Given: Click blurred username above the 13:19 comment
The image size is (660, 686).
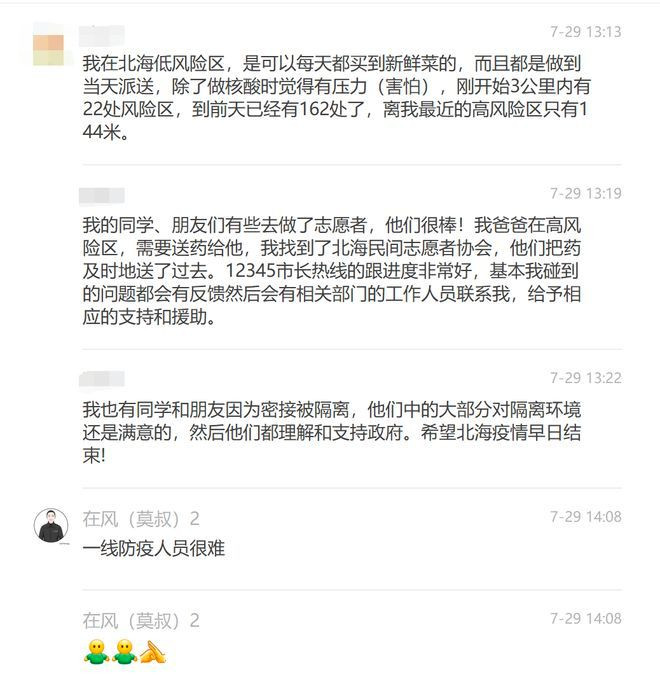Looking at the screenshot, I should tap(101, 196).
